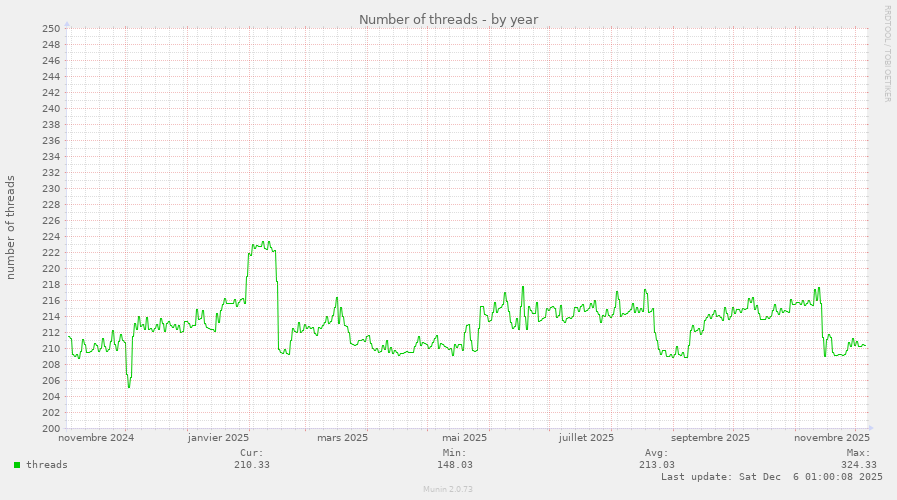Click the 'mars 2025' x-axis label

(x=343, y=438)
